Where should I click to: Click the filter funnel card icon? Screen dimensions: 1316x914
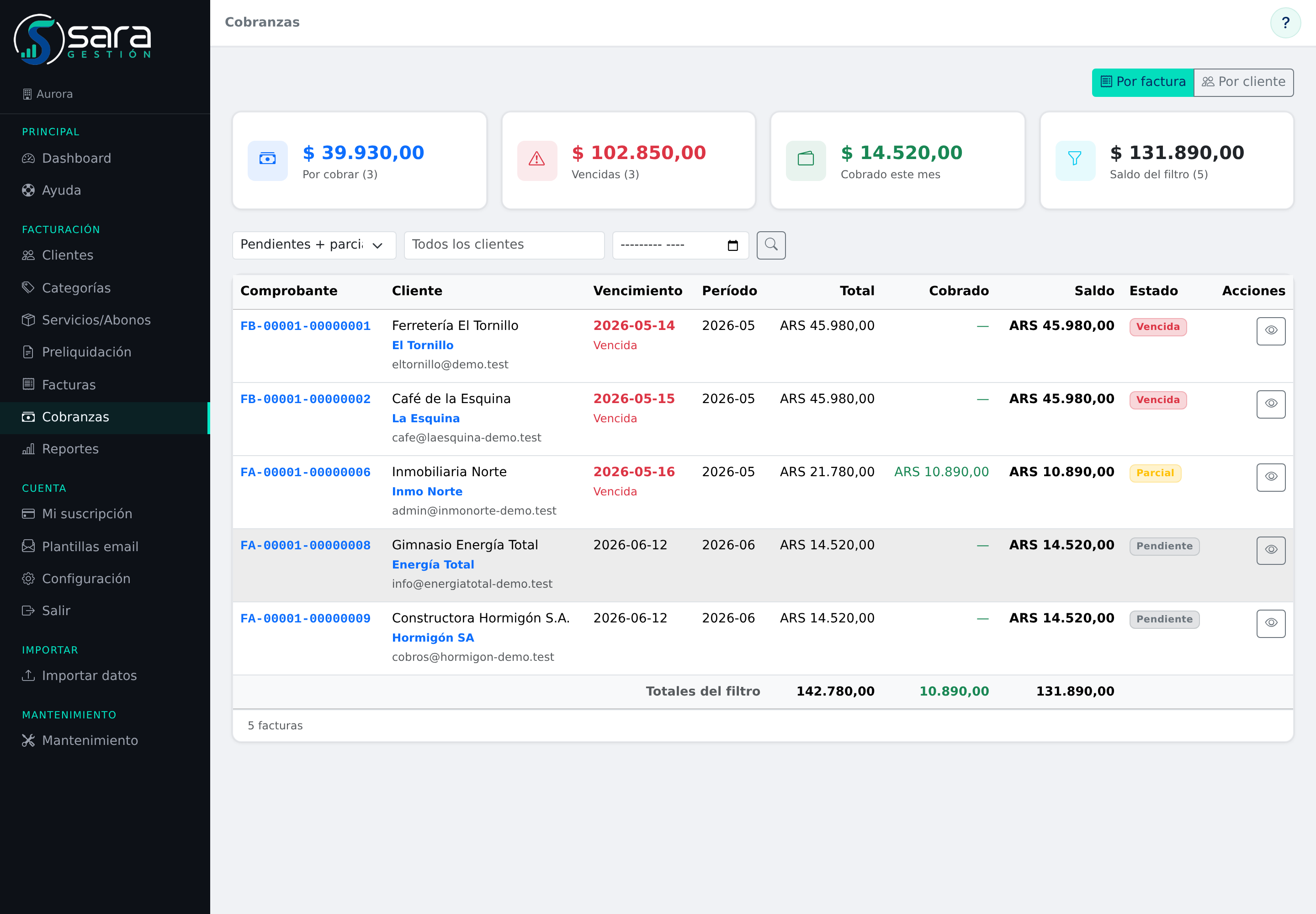coord(1075,160)
